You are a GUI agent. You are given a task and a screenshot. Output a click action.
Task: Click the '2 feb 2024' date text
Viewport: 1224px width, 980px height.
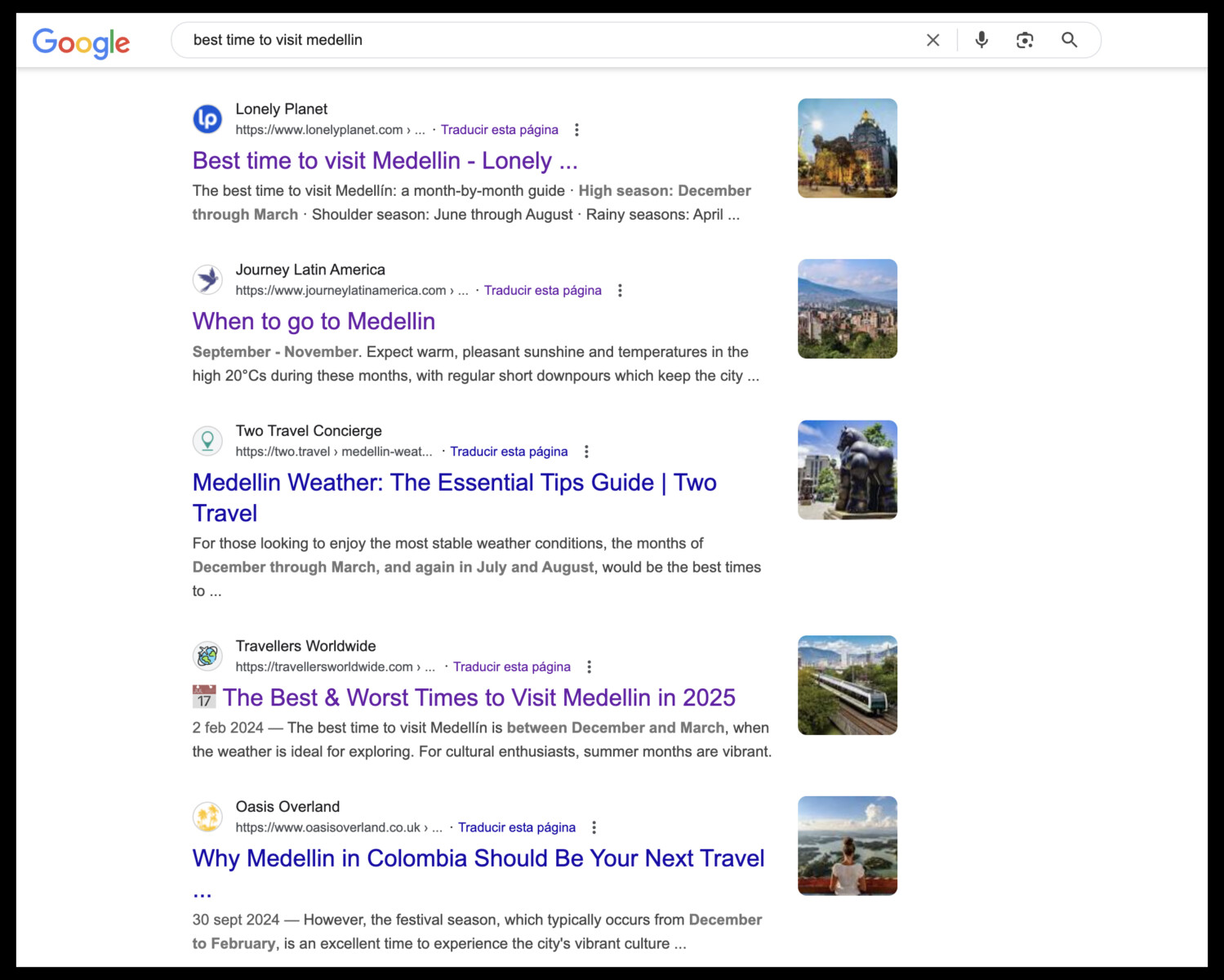click(x=228, y=728)
